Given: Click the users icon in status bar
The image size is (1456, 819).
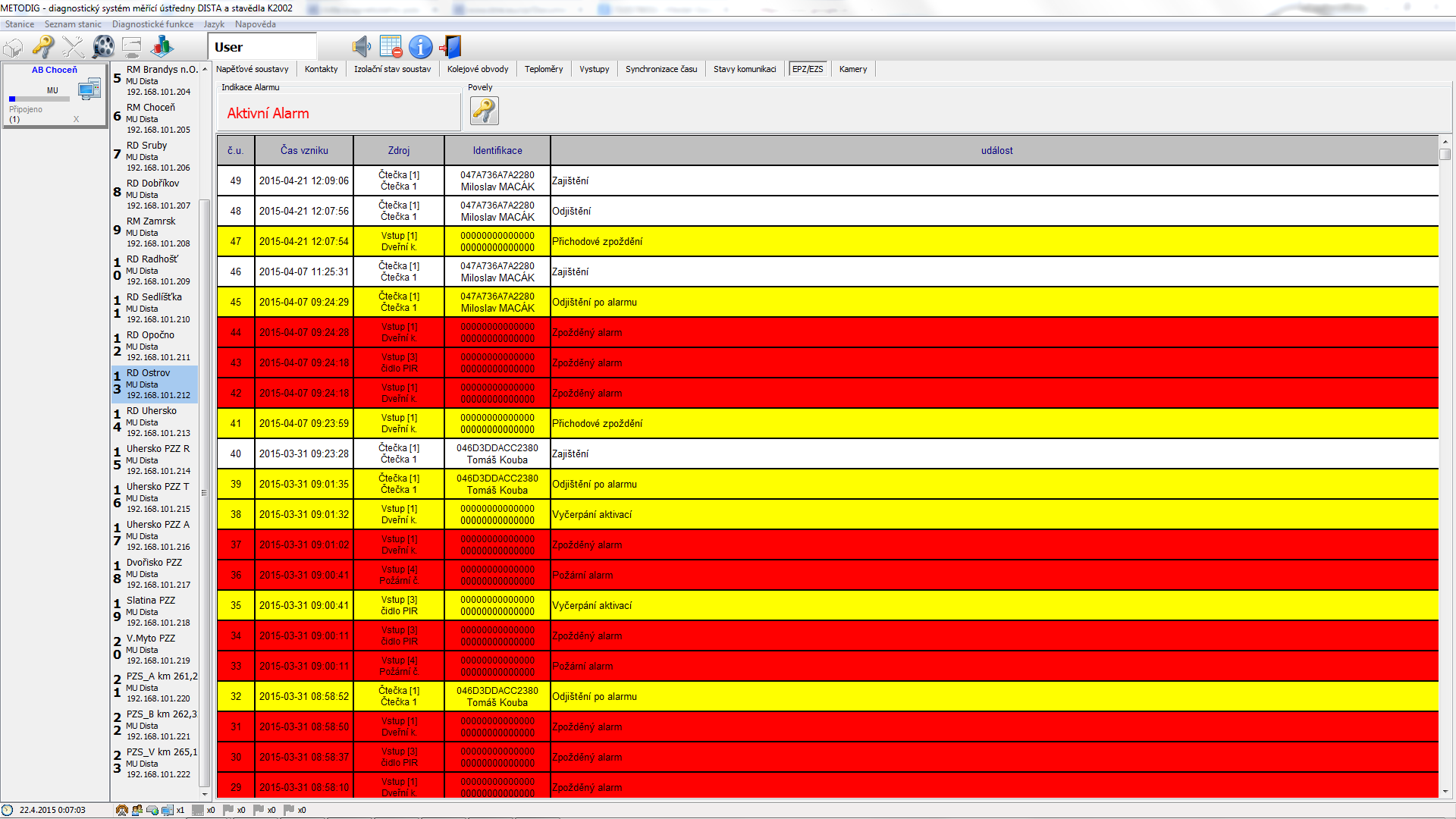Looking at the screenshot, I should [137, 810].
